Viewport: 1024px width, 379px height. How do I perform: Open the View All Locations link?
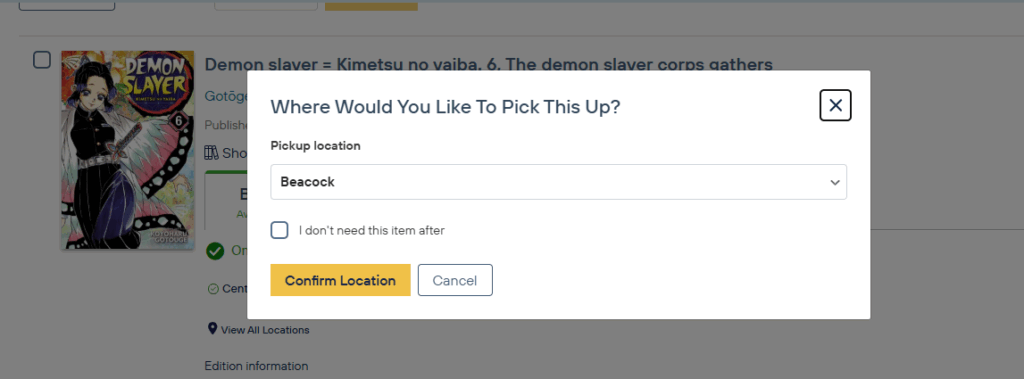point(265,330)
